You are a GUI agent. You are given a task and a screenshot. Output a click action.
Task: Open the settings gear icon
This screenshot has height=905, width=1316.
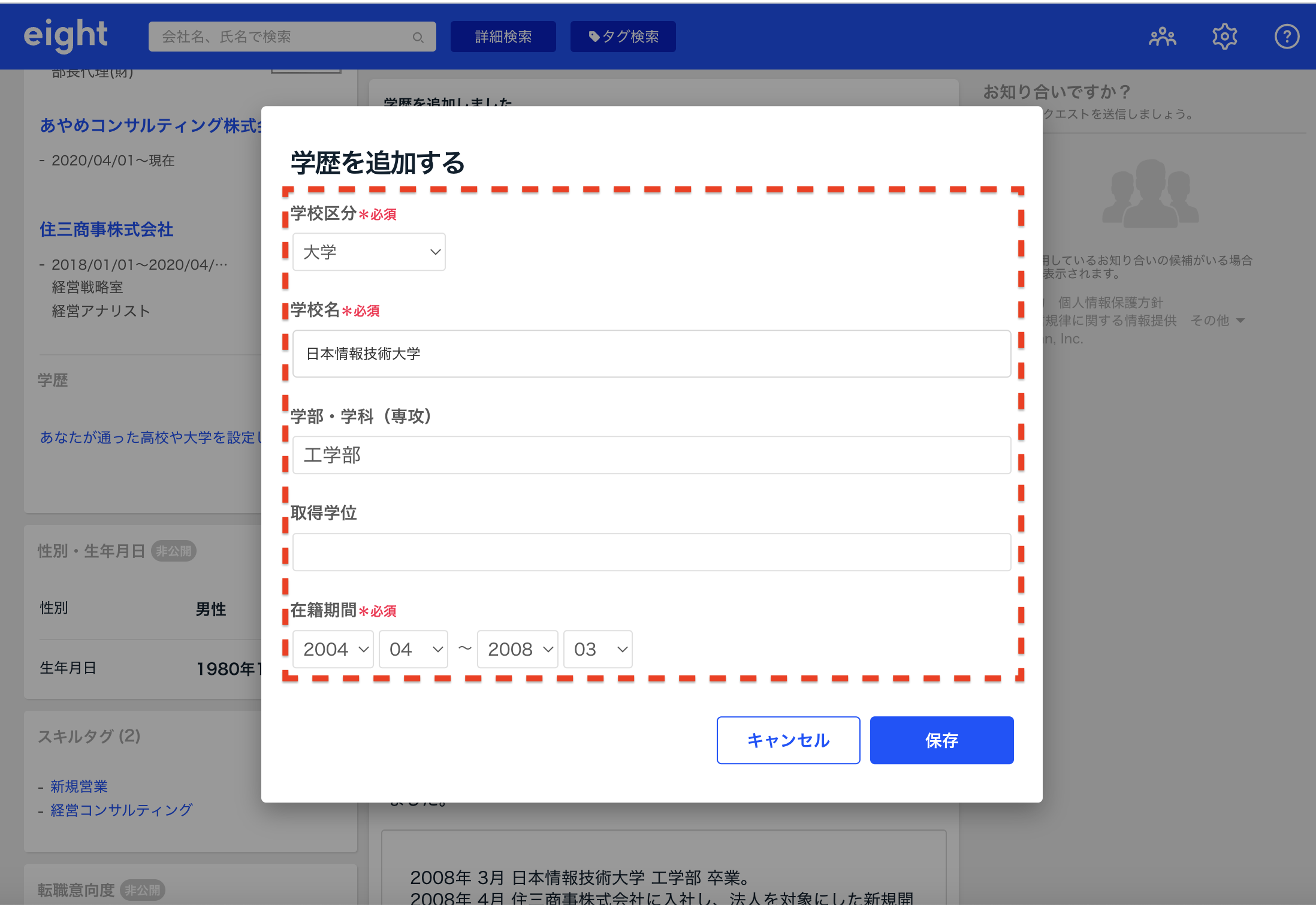point(1224,37)
